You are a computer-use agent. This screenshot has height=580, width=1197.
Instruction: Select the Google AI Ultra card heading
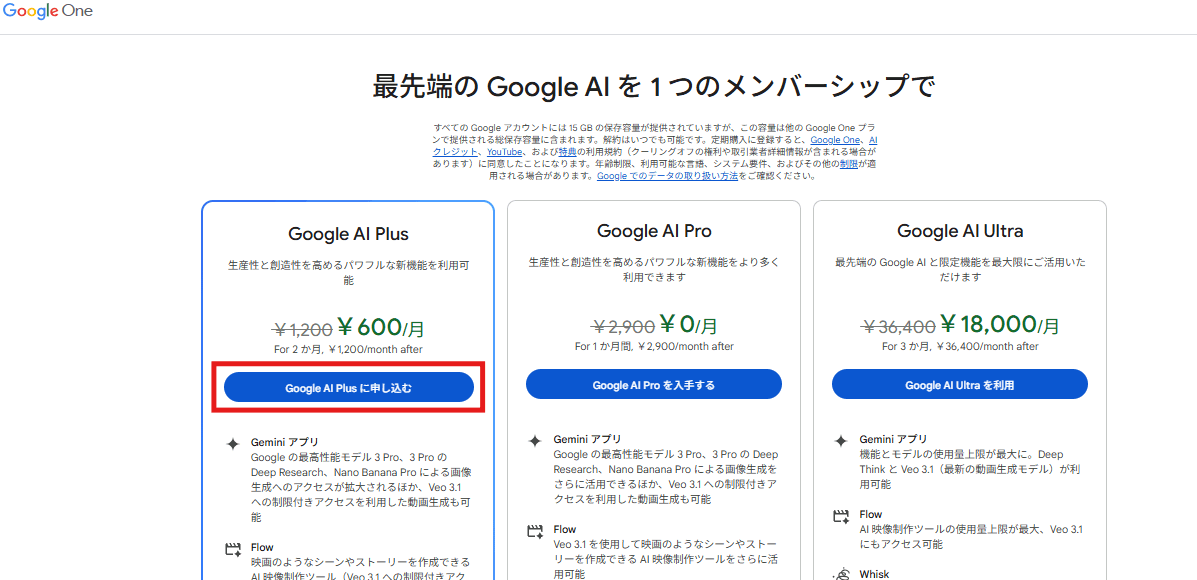(960, 231)
